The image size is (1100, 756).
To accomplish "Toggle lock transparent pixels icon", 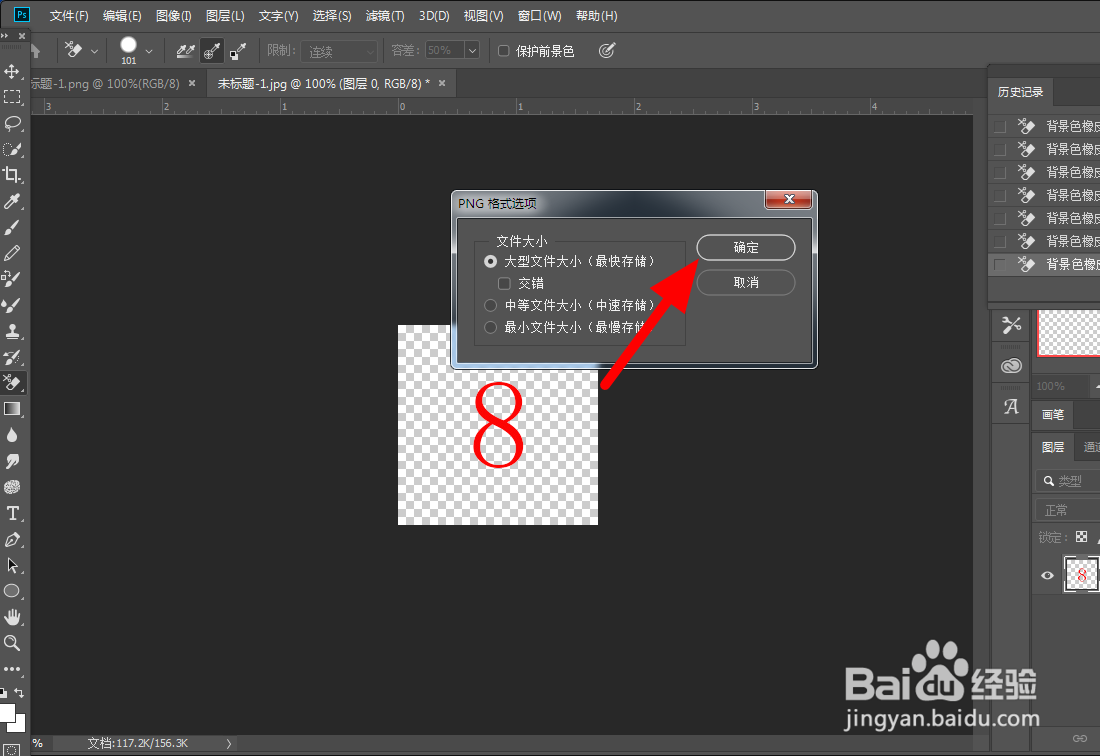I will coord(1081,536).
